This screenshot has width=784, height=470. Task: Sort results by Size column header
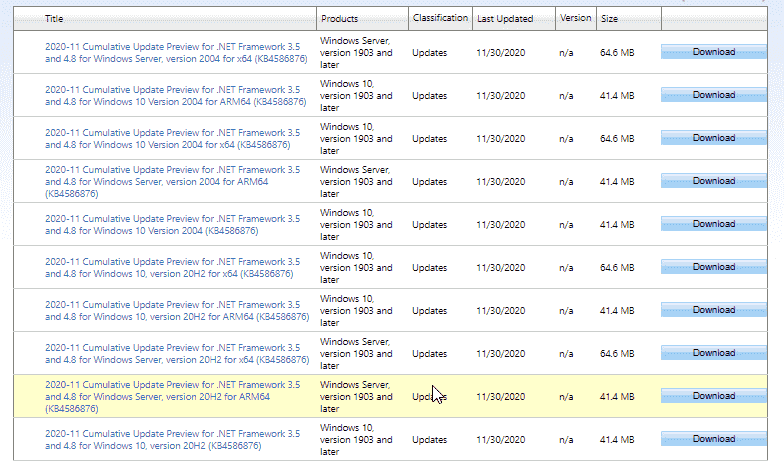click(609, 19)
